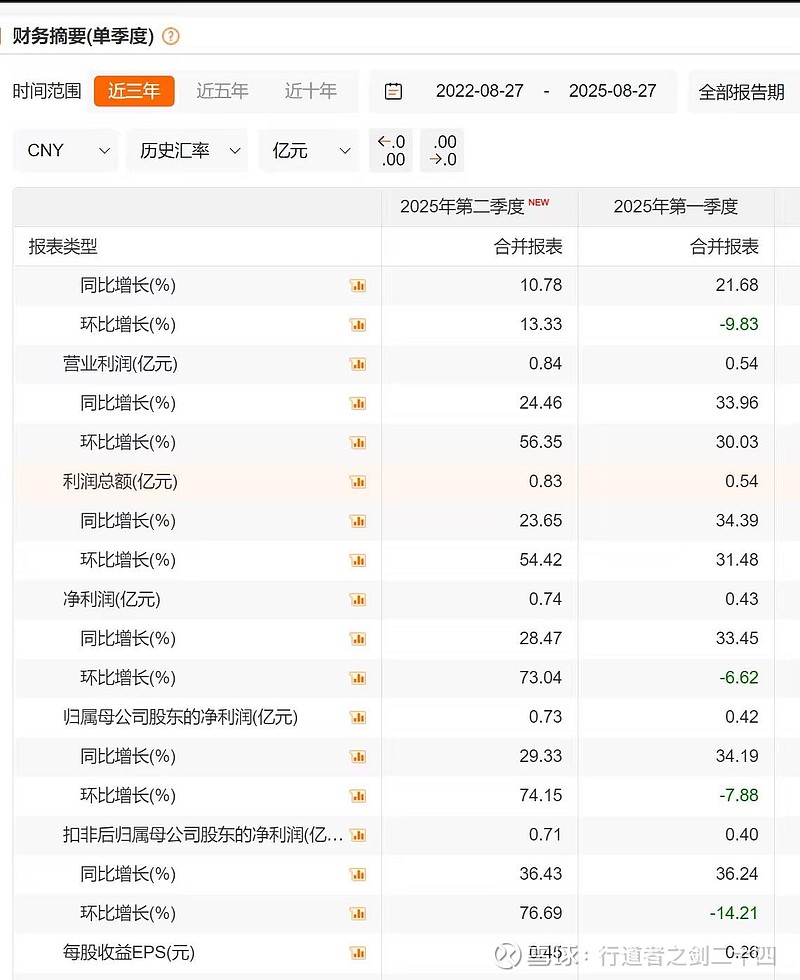Screen dimensions: 800x980
Task: Switch the time range to 近十年
Action: click(311, 90)
